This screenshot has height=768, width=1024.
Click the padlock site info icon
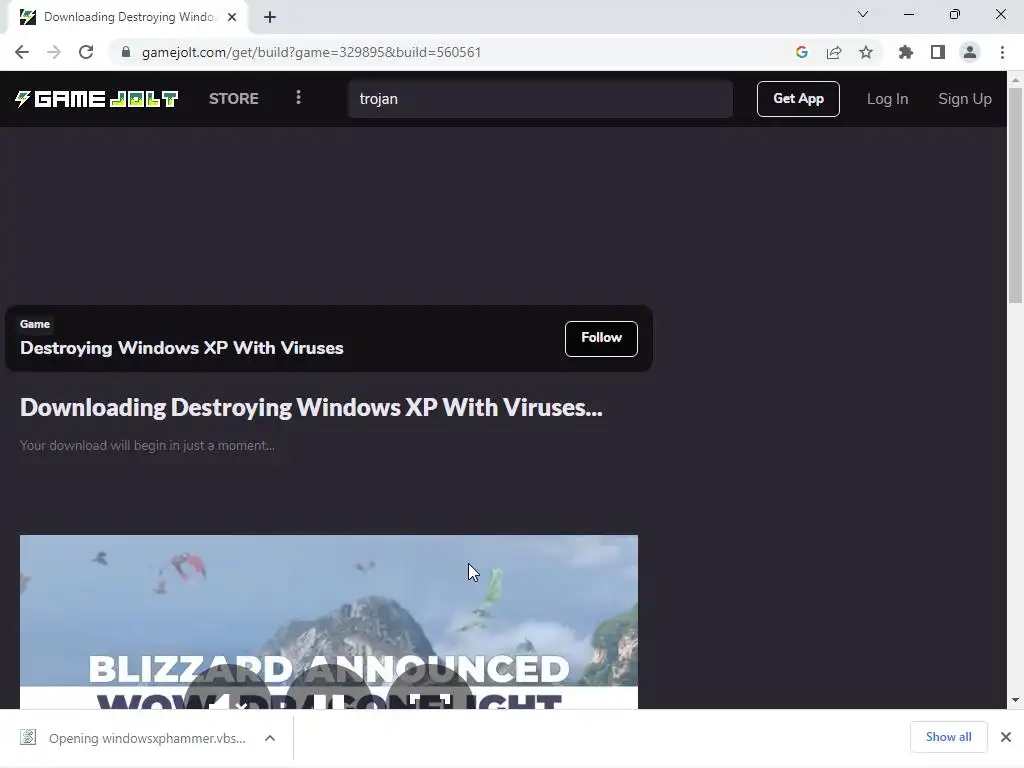tap(126, 52)
